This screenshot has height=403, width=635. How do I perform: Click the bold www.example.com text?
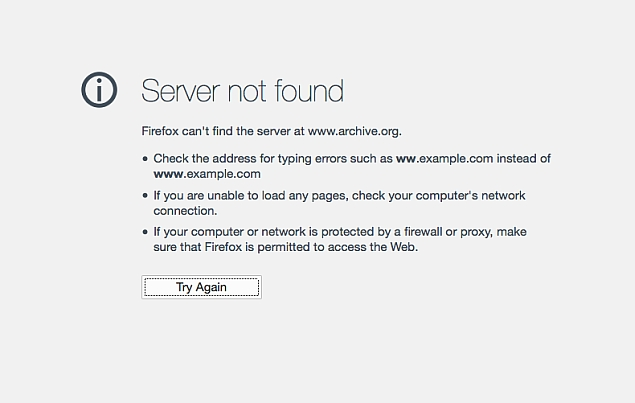[207, 174]
